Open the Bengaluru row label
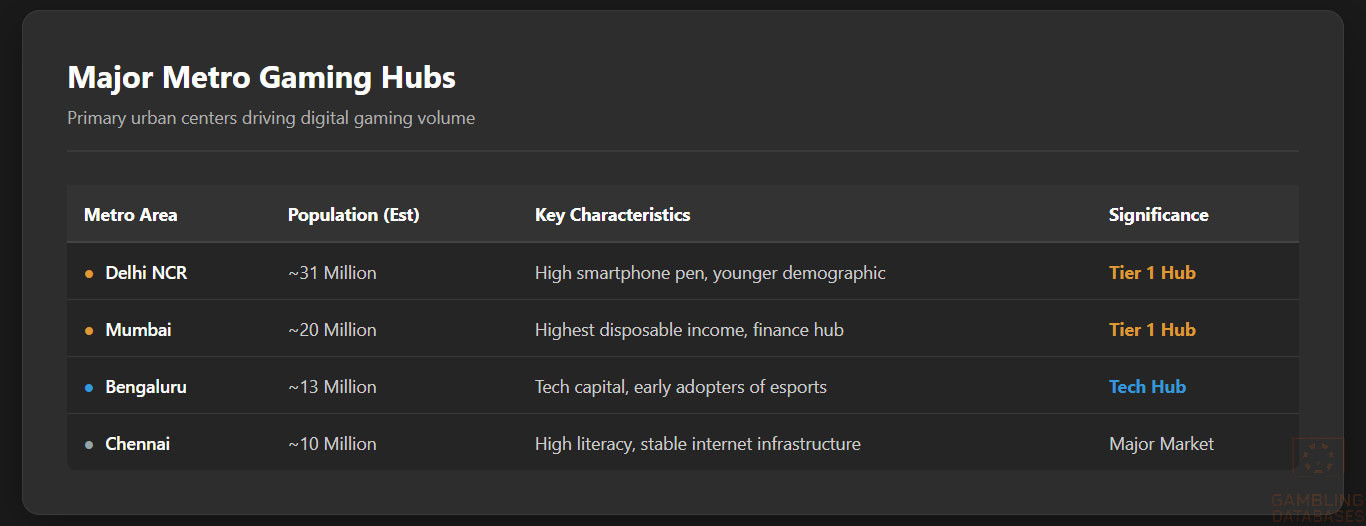The image size is (1366, 526). (146, 387)
